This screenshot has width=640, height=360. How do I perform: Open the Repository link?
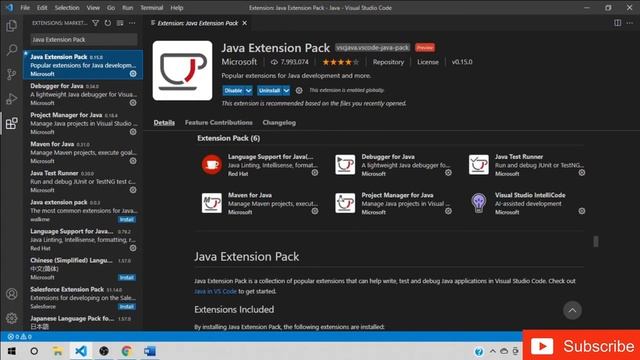point(388,62)
